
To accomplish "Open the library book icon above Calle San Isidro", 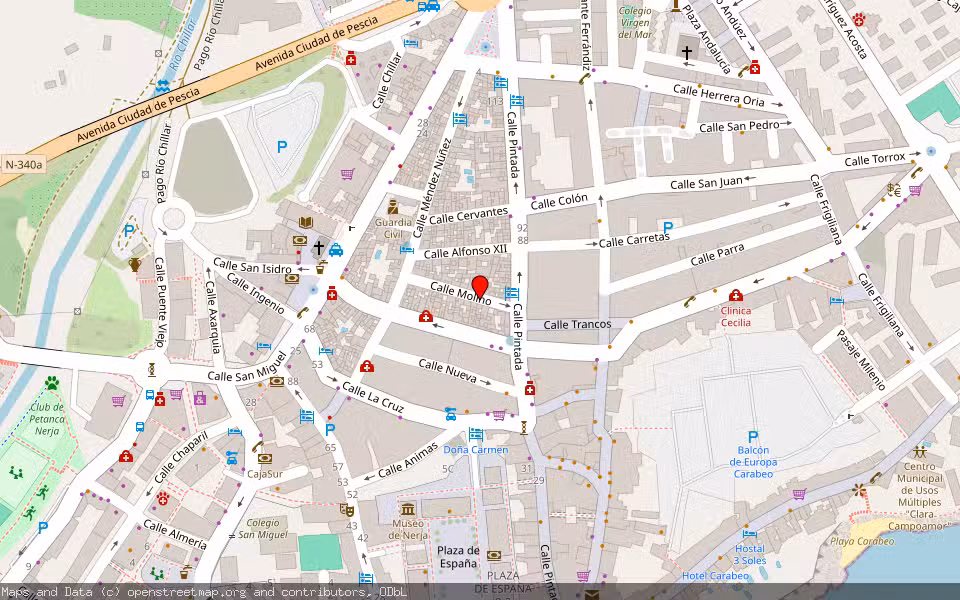I will click(306, 222).
